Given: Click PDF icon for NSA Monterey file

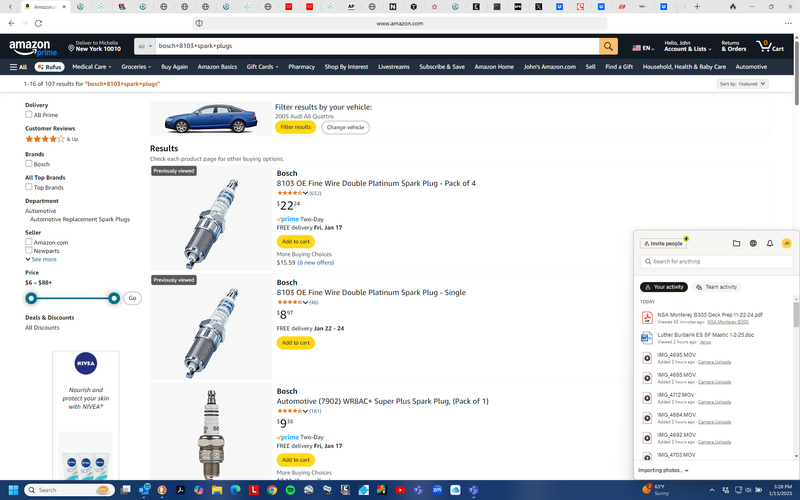Looking at the screenshot, I should 647,318.
